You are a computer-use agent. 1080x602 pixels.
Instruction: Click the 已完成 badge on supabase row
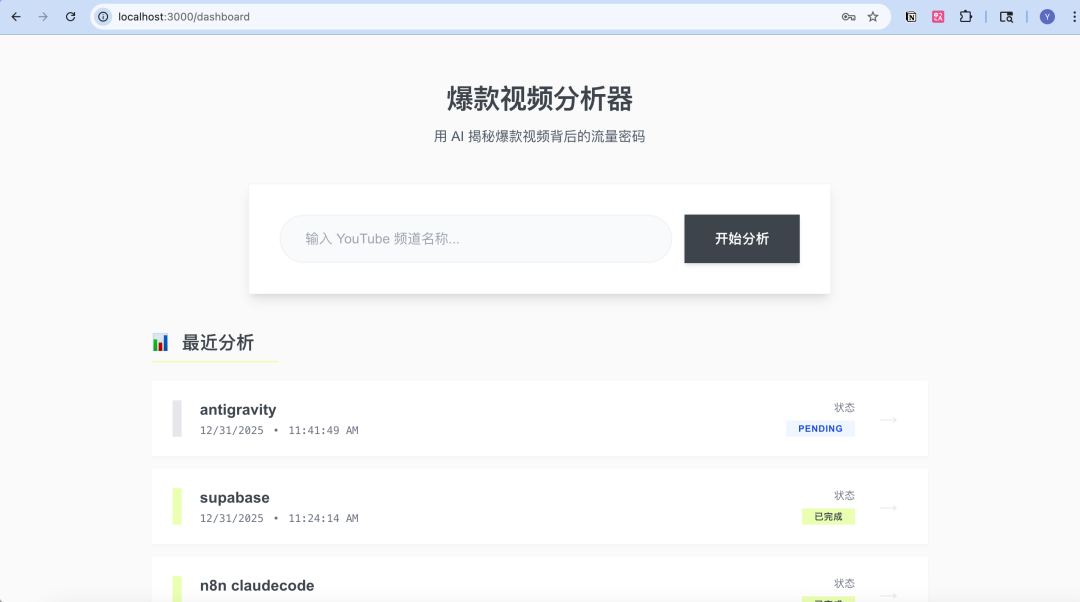click(x=829, y=517)
